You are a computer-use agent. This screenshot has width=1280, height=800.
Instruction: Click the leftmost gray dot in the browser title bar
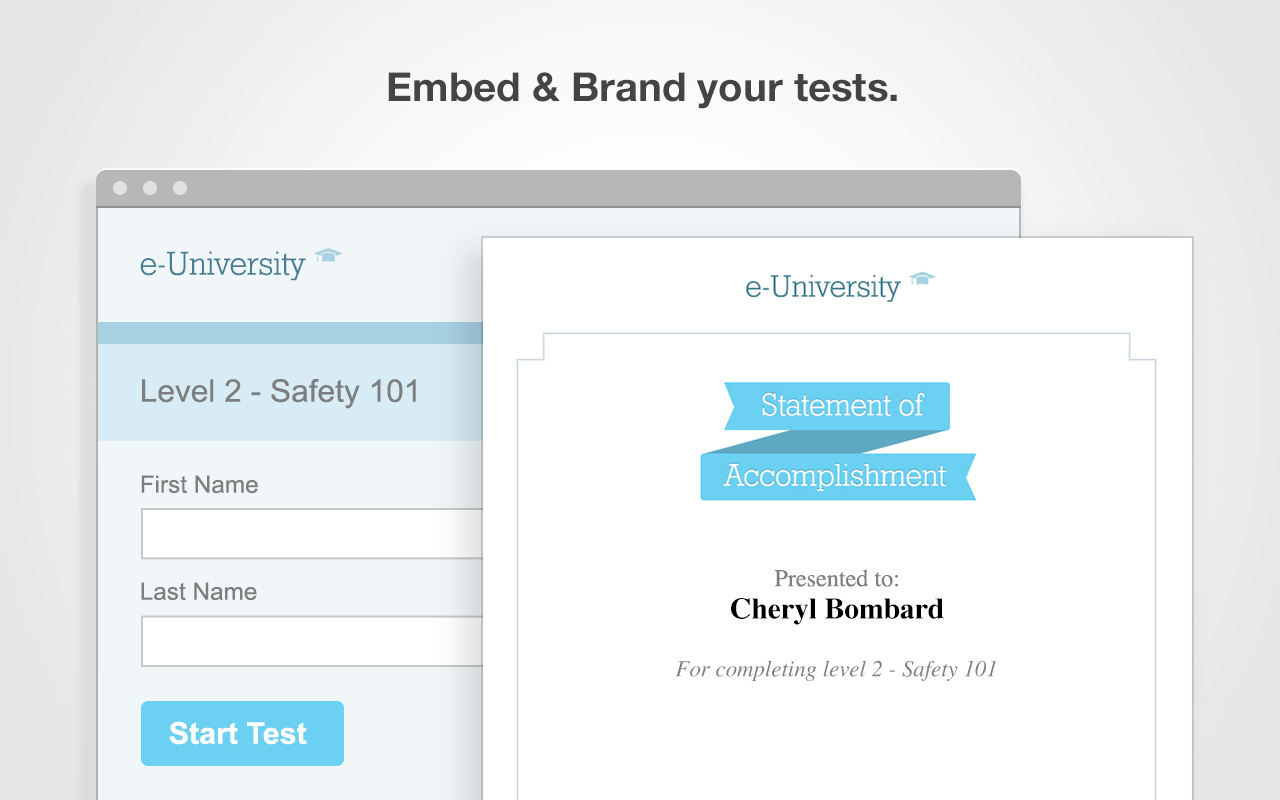click(x=120, y=188)
